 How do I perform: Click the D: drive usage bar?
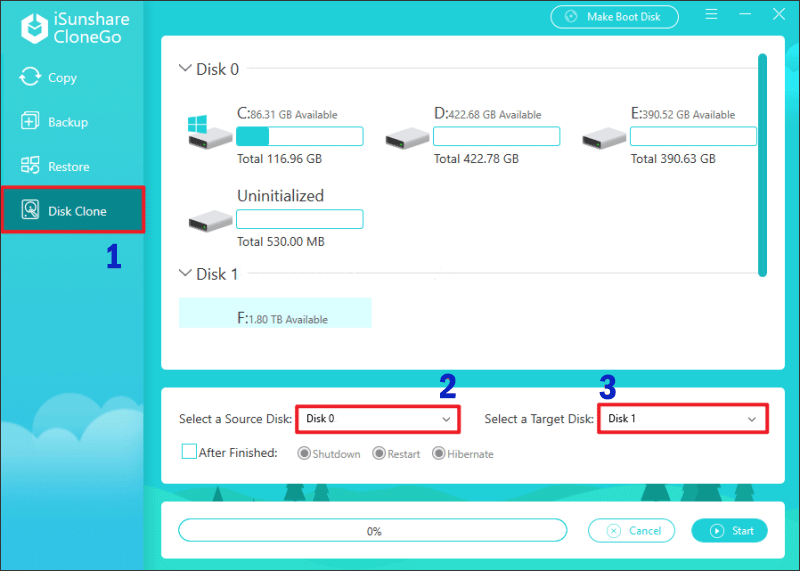(496, 136)
